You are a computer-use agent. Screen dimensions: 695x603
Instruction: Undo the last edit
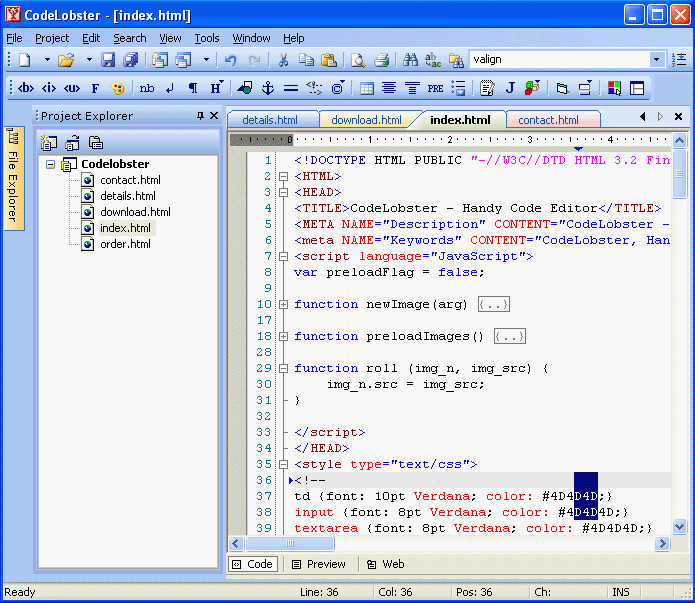pos(230,59)
